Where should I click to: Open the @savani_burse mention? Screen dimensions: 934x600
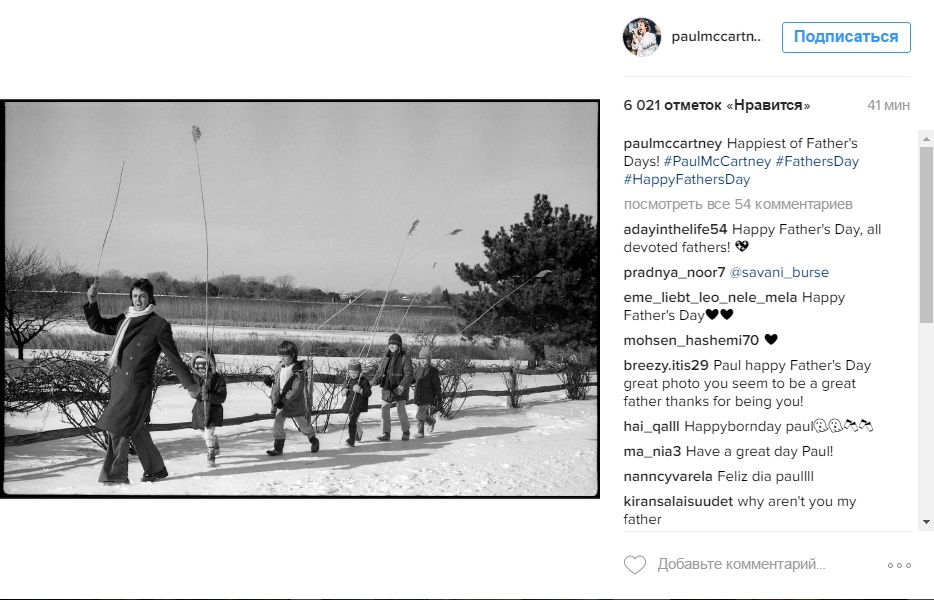click(x=779, y=272)
